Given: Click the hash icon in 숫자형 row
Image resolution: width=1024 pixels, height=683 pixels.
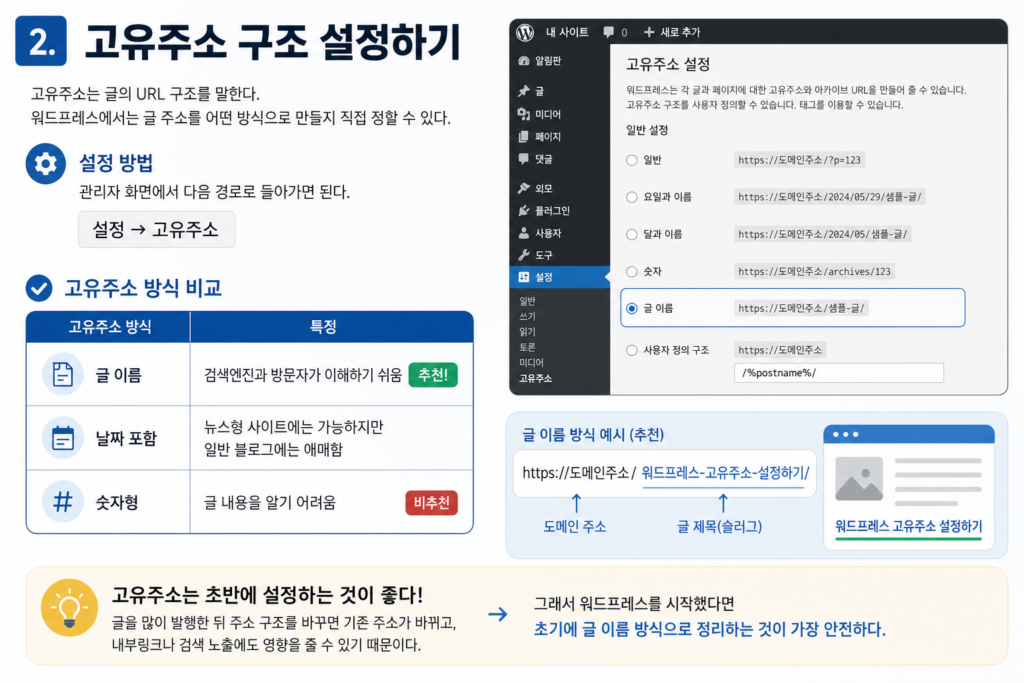Looking at the screenshot, I should point(63,502).
